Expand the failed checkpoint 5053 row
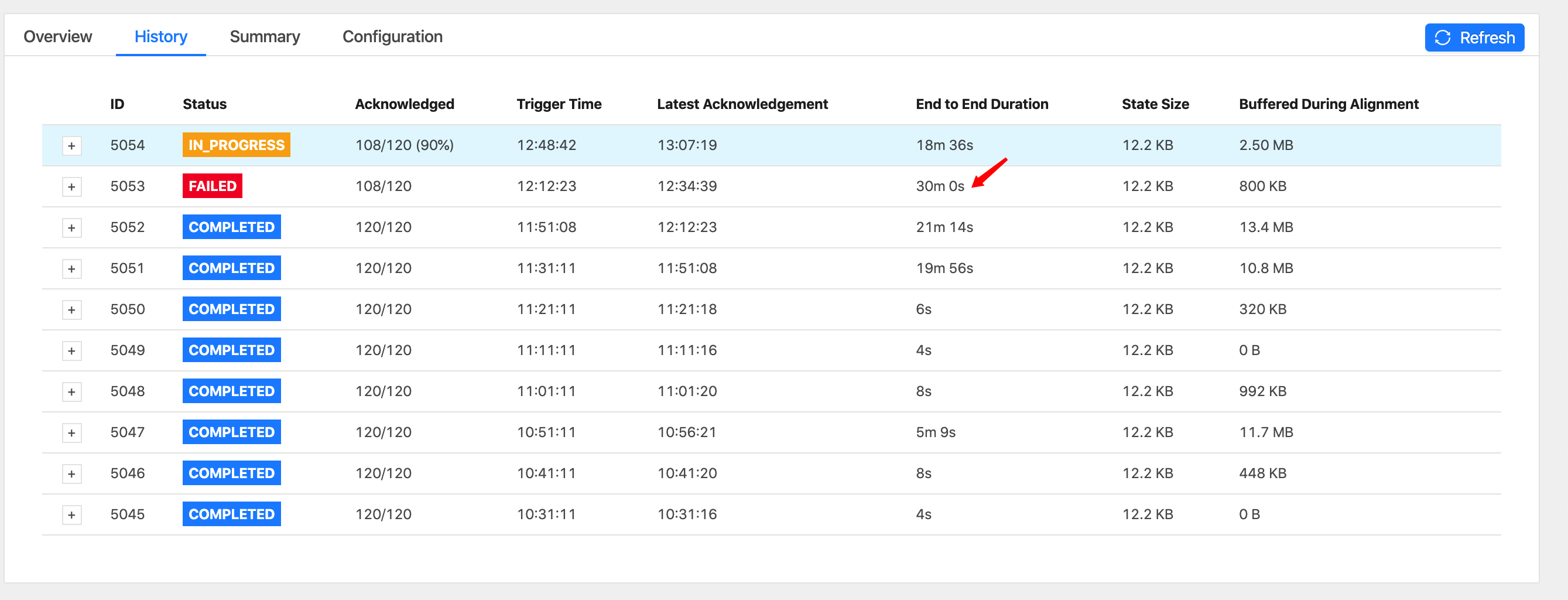1568x600 pixels. [72, 186]
